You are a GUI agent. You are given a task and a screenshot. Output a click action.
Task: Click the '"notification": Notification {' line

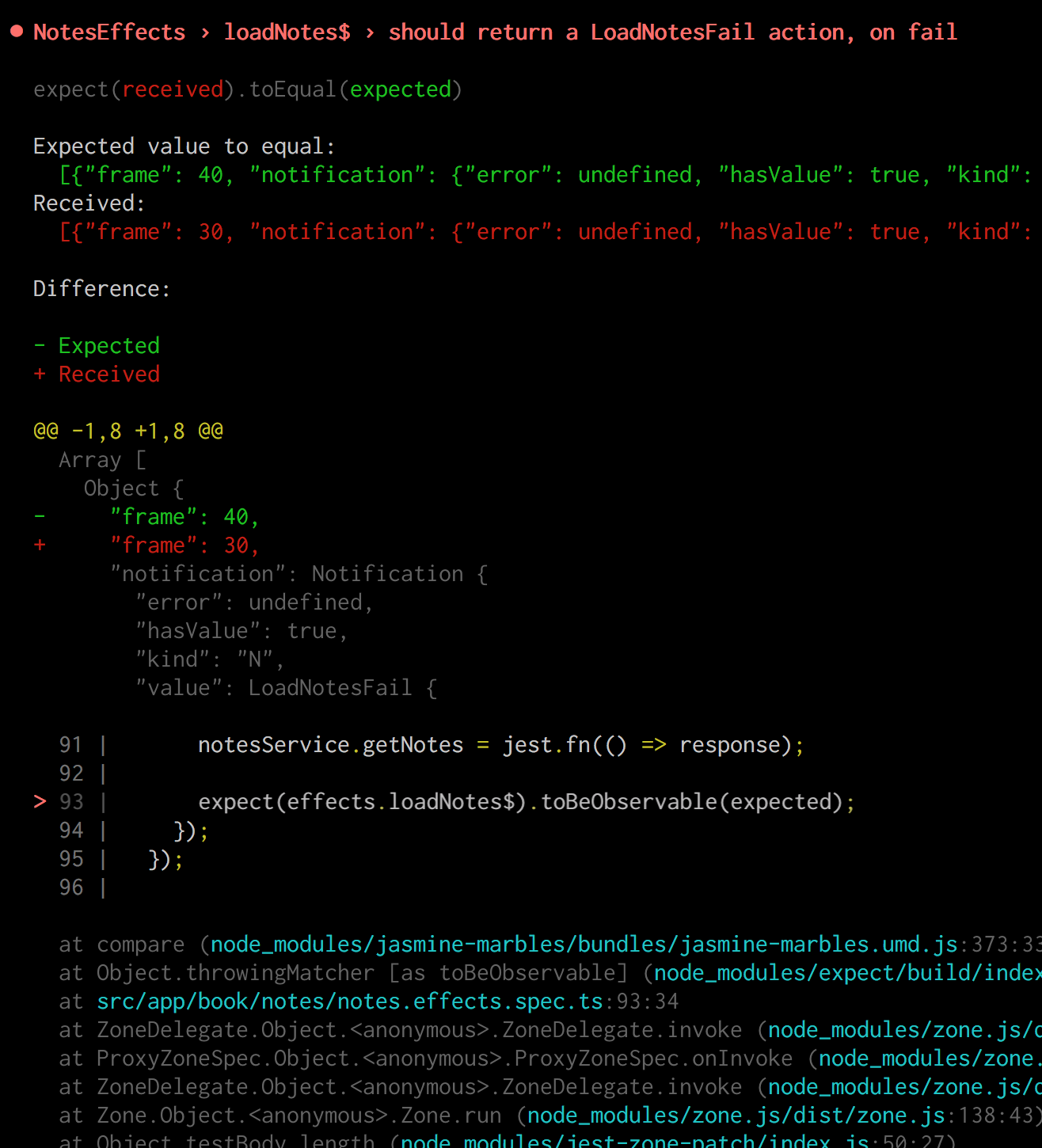coord(299,574)
